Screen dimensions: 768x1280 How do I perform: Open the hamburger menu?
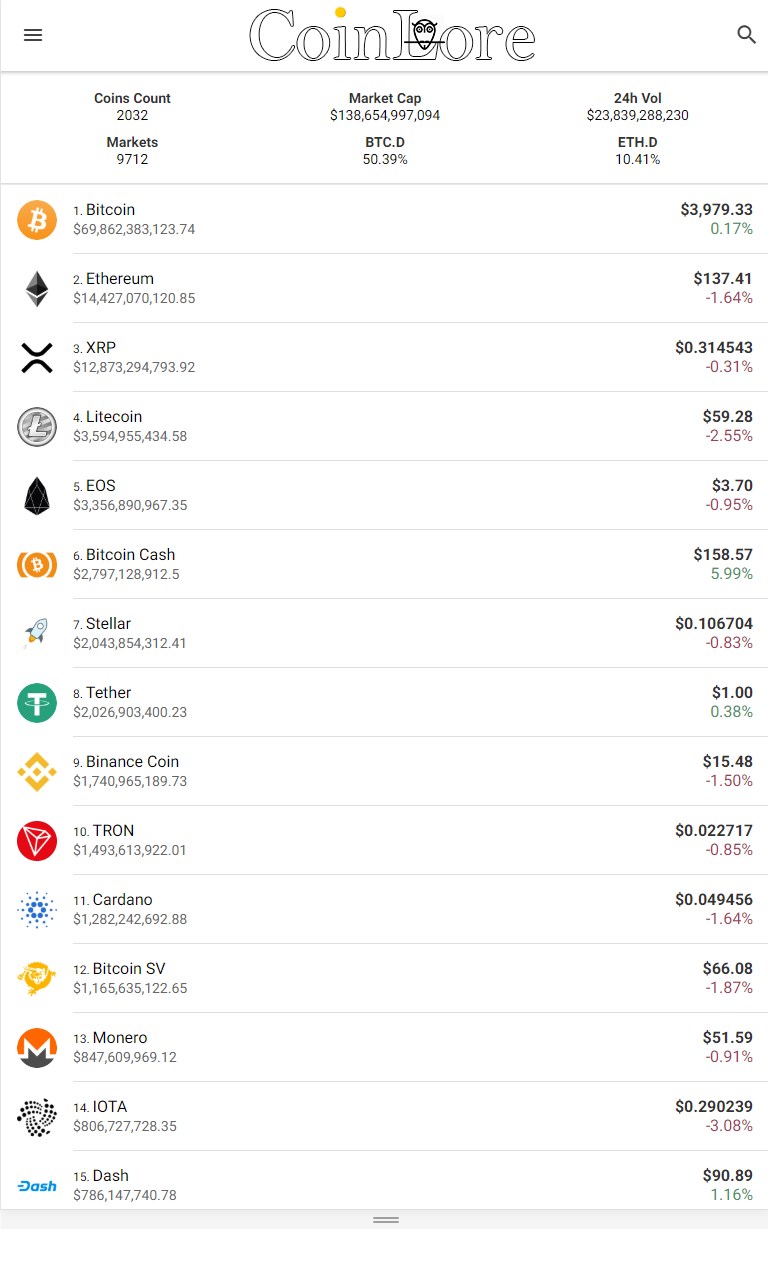point(33,35)
